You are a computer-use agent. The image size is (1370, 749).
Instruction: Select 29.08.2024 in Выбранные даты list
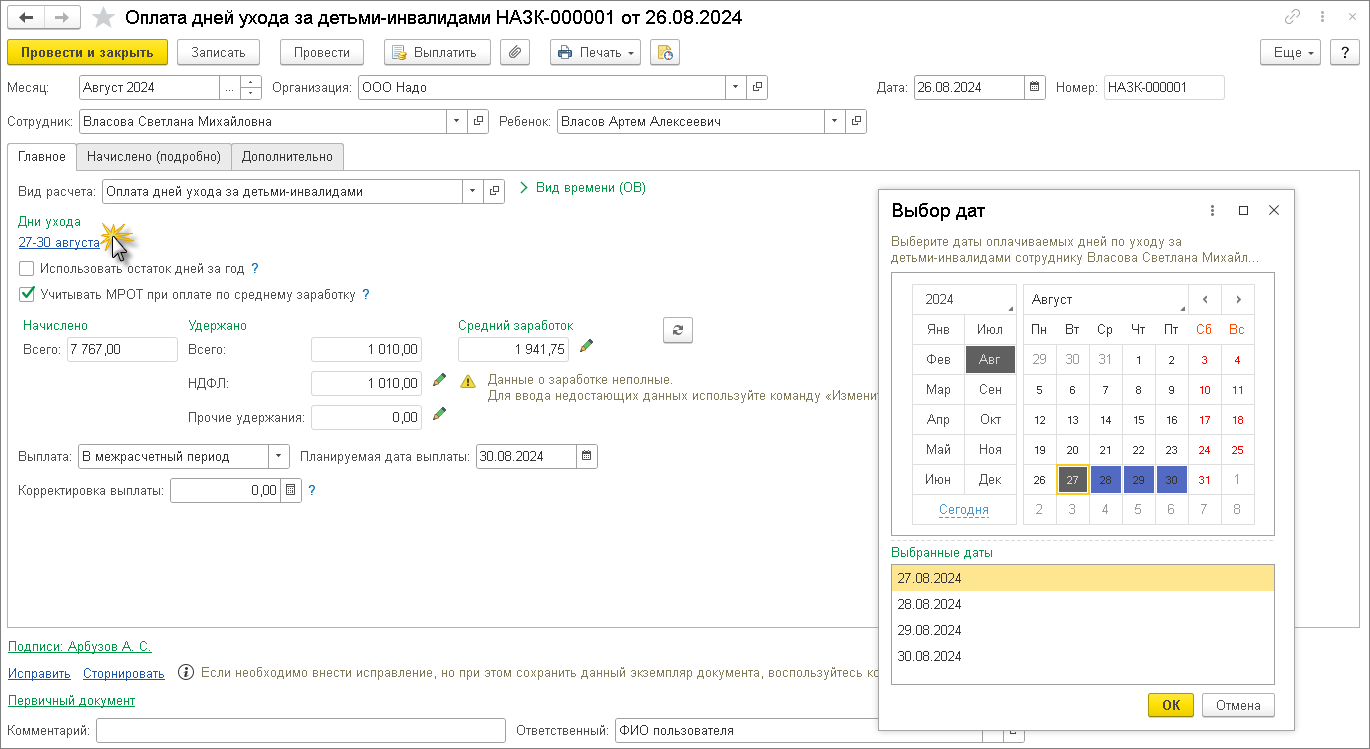[x=1082, y=630]
